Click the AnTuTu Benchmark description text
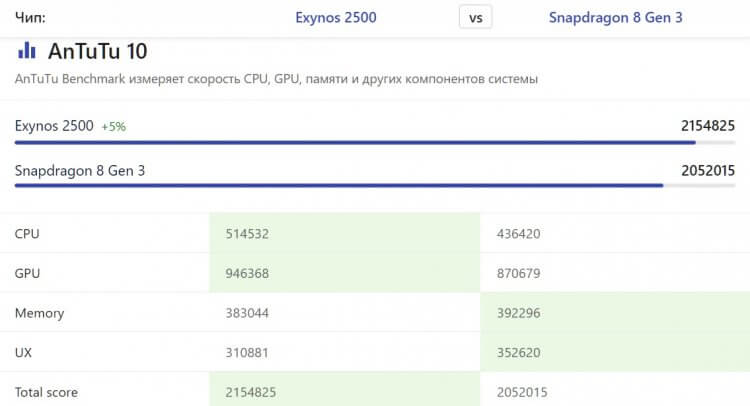Viewport: 750px width, 406px height. [276, 79]
